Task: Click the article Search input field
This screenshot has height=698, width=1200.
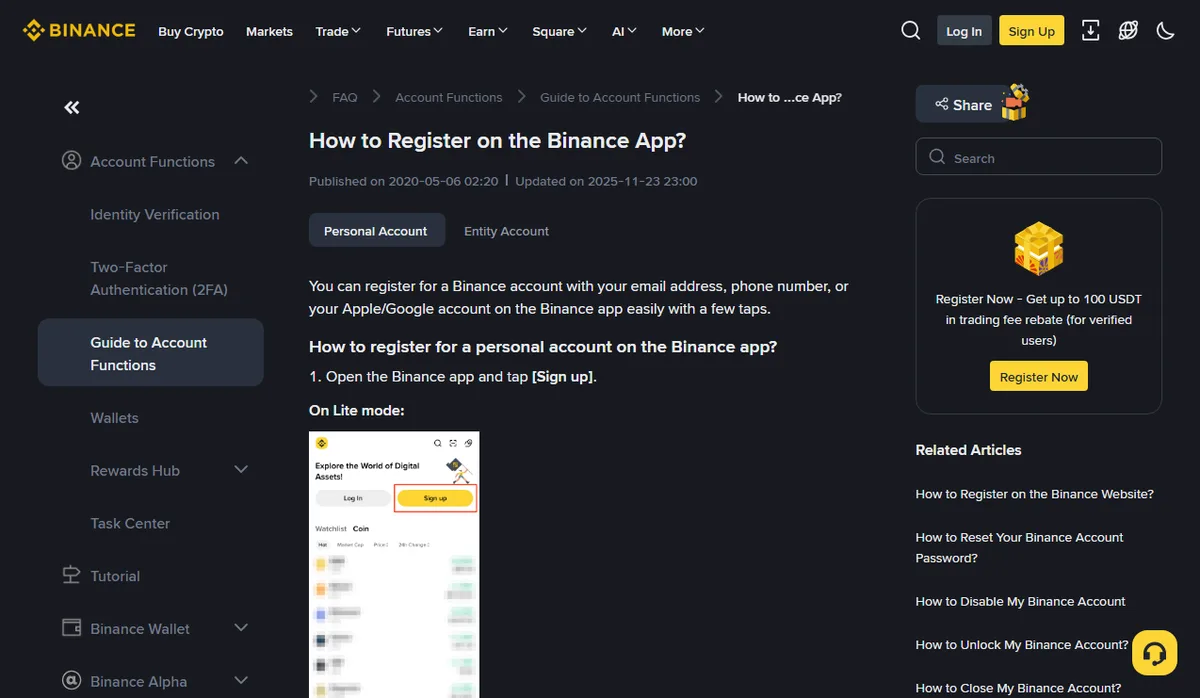Action: click(x=1039, y=157)
